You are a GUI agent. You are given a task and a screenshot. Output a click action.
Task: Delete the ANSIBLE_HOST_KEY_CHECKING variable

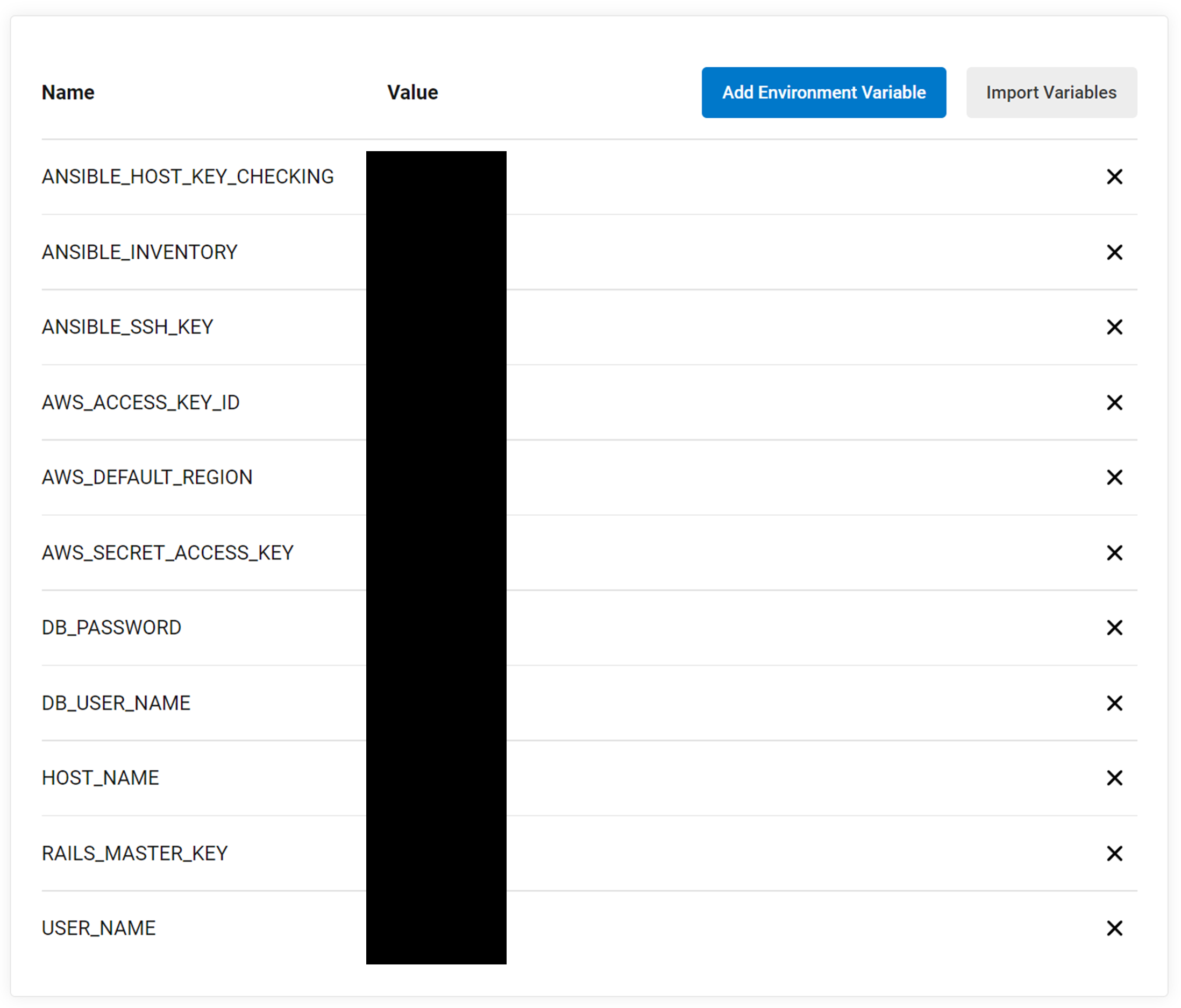click(1114, 177)
